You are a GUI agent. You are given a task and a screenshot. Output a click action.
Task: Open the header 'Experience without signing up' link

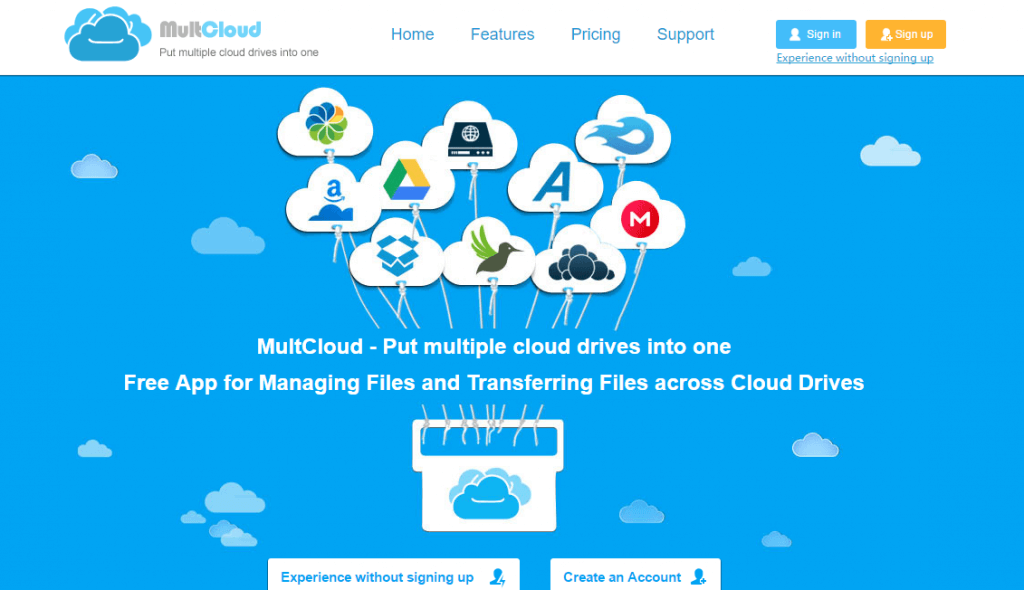(855, 58)
